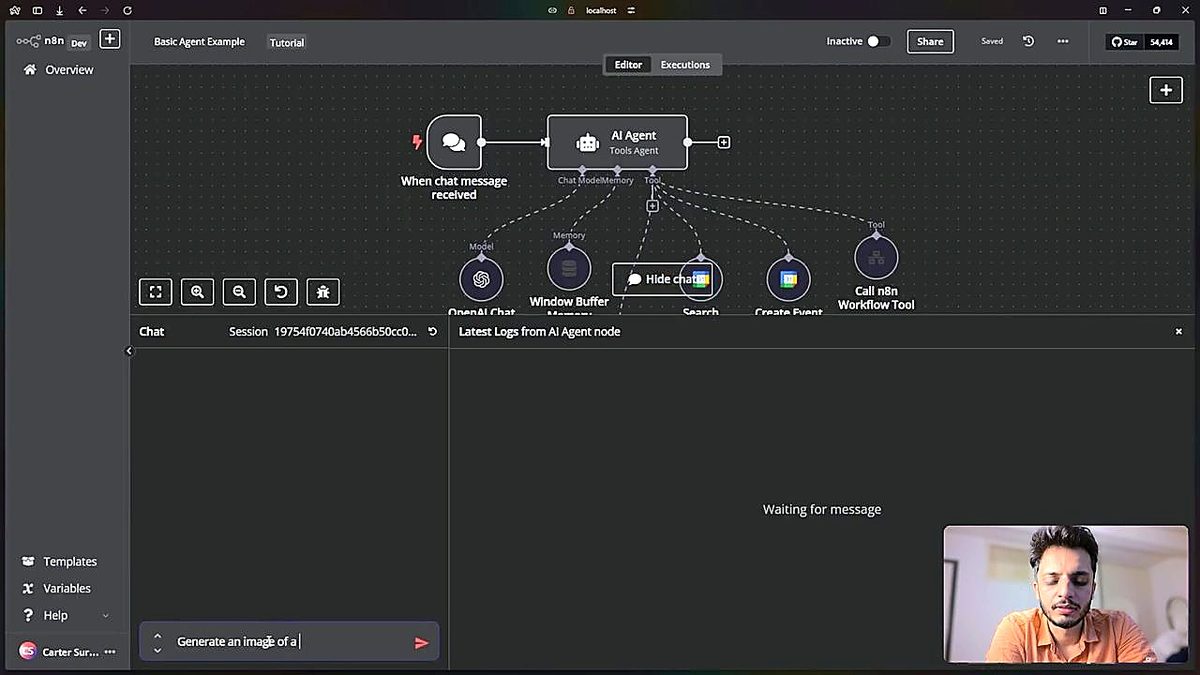This screenshot has height=675, width=1200.
Task: Send the chat message with red arrow
Action: pyautogui.click(x=421, y=643)
